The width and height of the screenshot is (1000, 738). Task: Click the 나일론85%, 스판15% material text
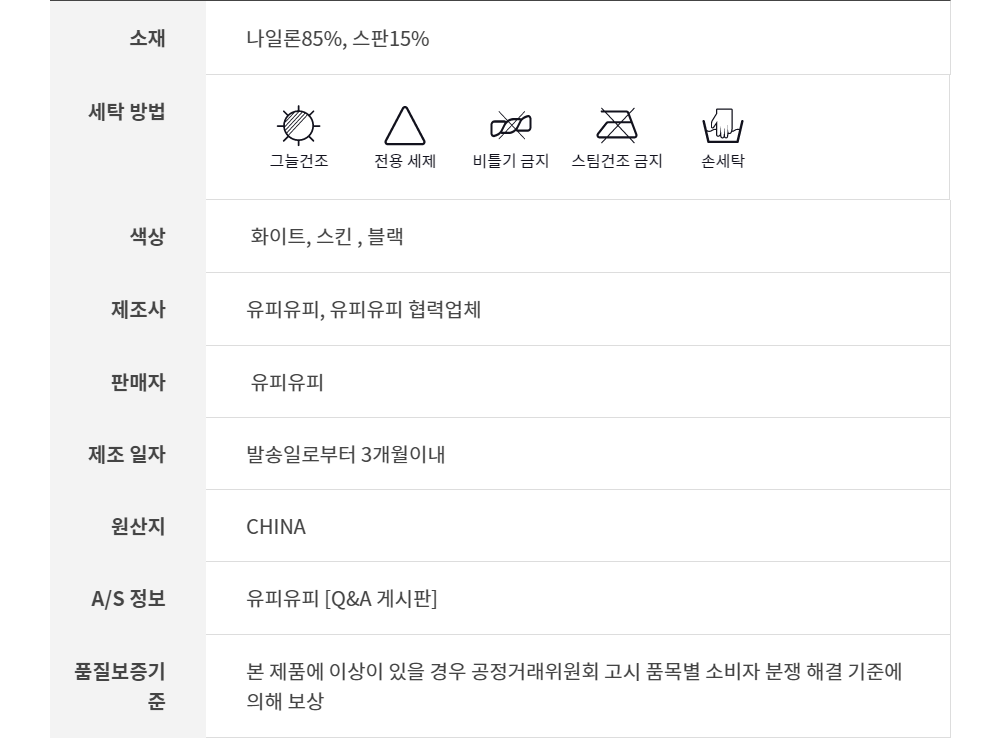[x=337, y=39]
